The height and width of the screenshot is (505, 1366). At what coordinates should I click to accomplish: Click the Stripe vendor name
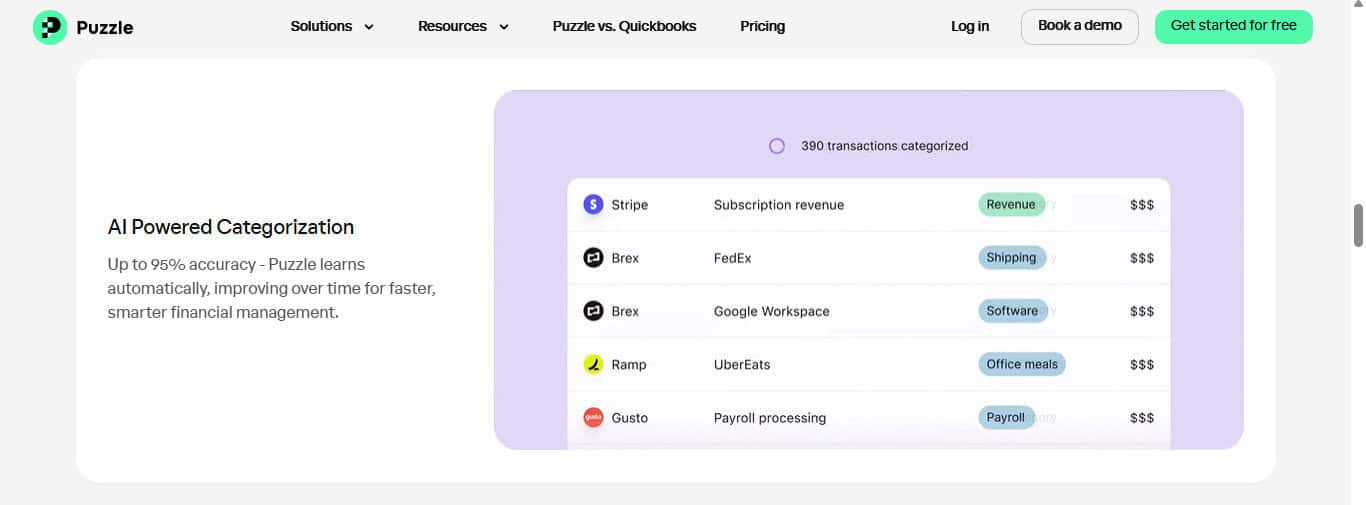(x=630, y=205)
